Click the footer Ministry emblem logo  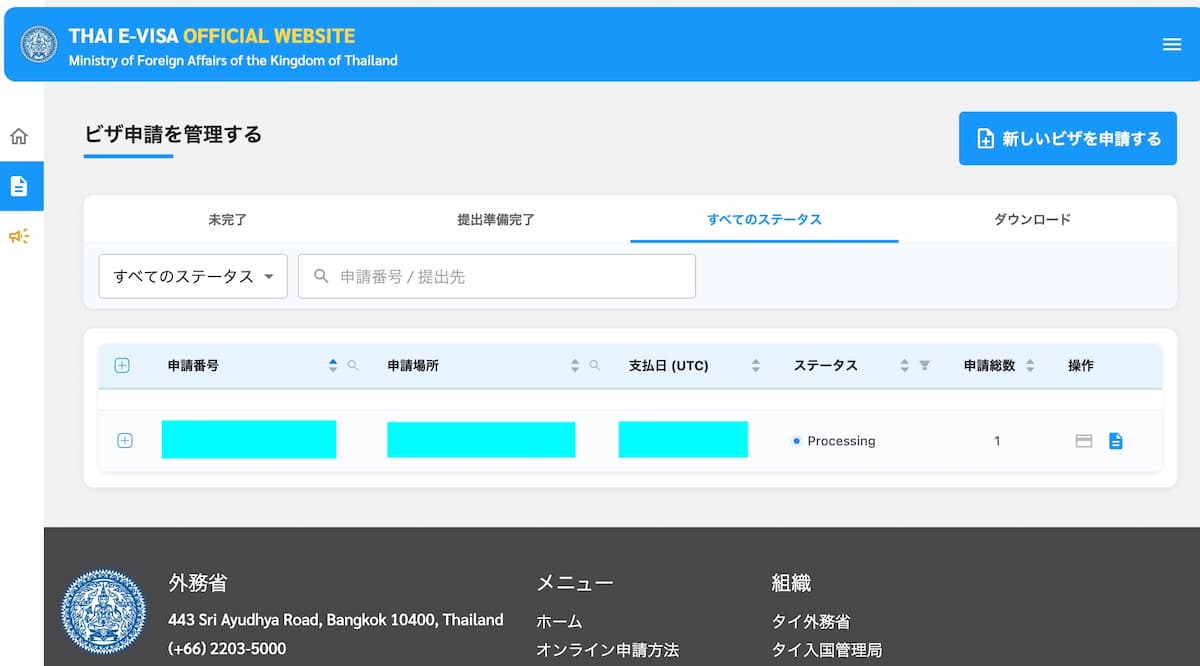[103, 611]
